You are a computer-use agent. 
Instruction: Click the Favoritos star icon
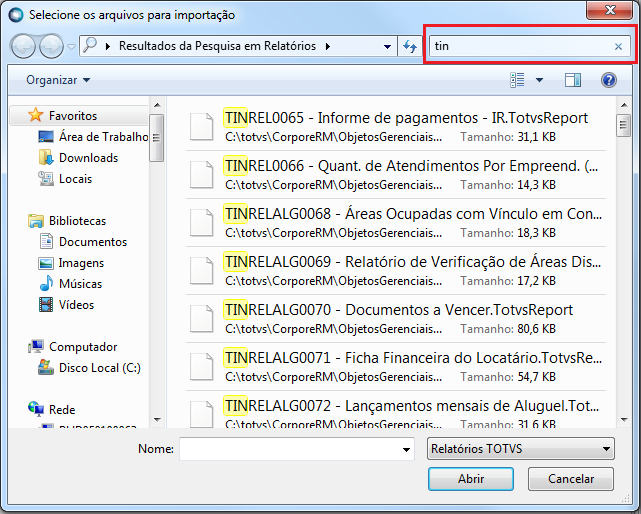(36, 115)
